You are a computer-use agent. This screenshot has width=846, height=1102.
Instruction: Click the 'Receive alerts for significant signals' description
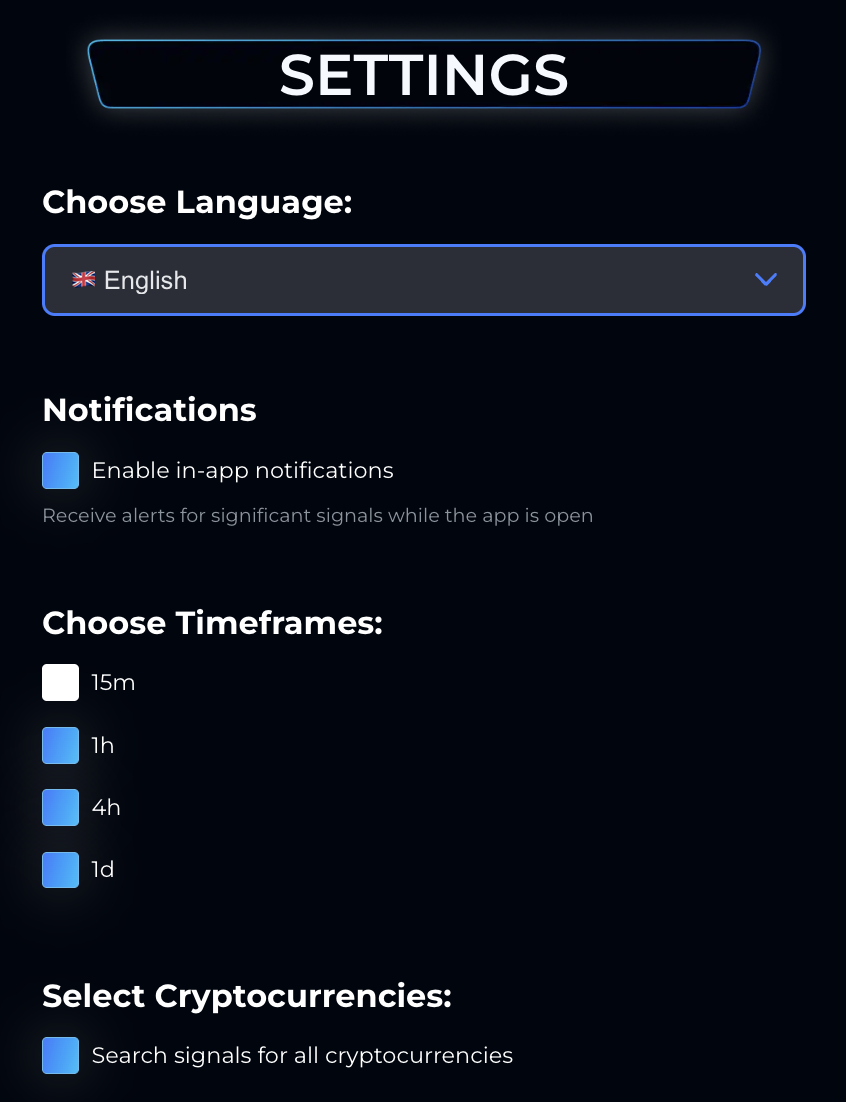[317, 516]
